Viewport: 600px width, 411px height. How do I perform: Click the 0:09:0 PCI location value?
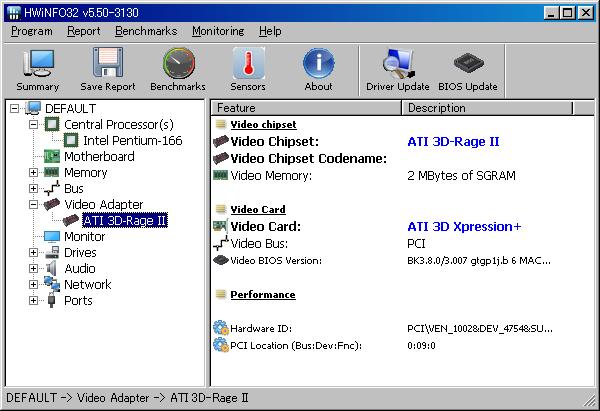(x=421, y=346)
